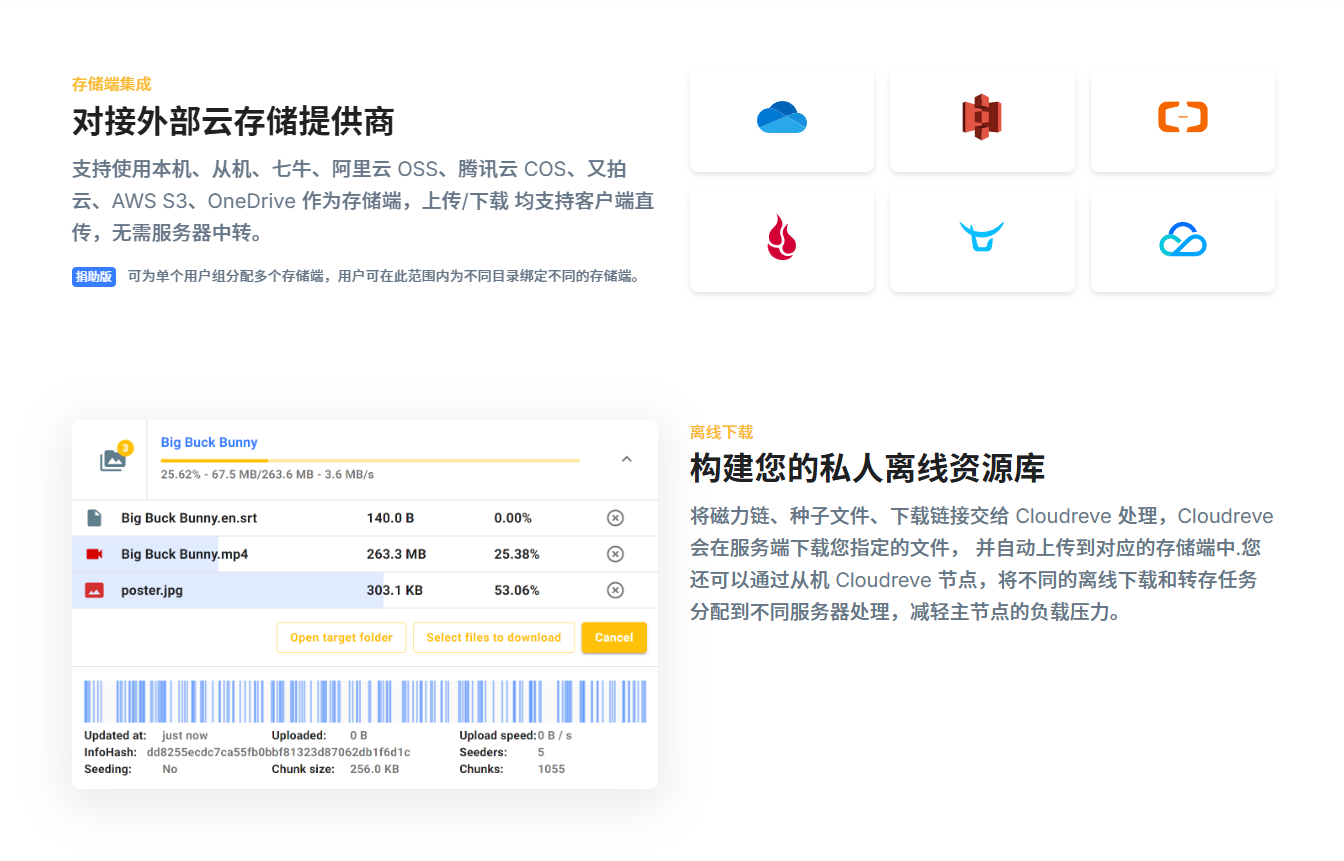The width and height of the screenshot is (1344, 861).
Task: Click the OneDrive cloud icon card
Action: (x=782, y=119)
